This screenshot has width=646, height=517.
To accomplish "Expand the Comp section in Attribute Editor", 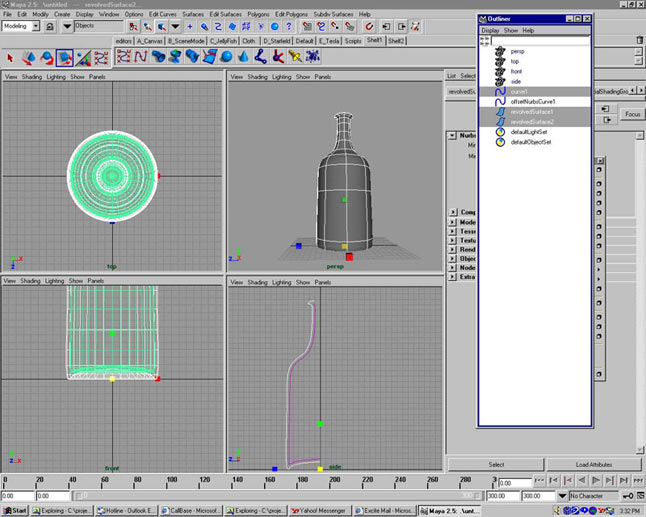I will point(453,212).
